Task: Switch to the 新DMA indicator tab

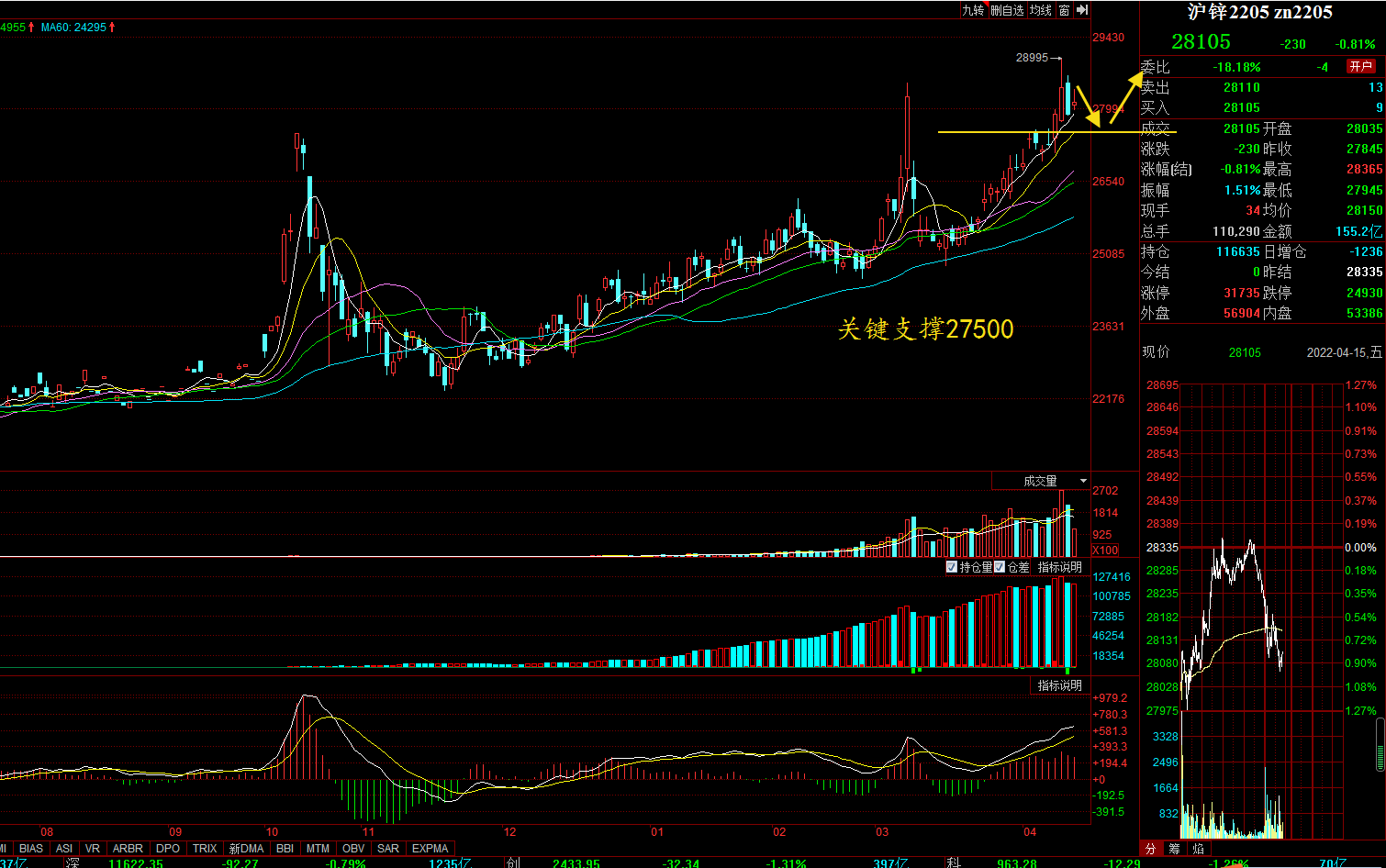Action: point(247,849)
